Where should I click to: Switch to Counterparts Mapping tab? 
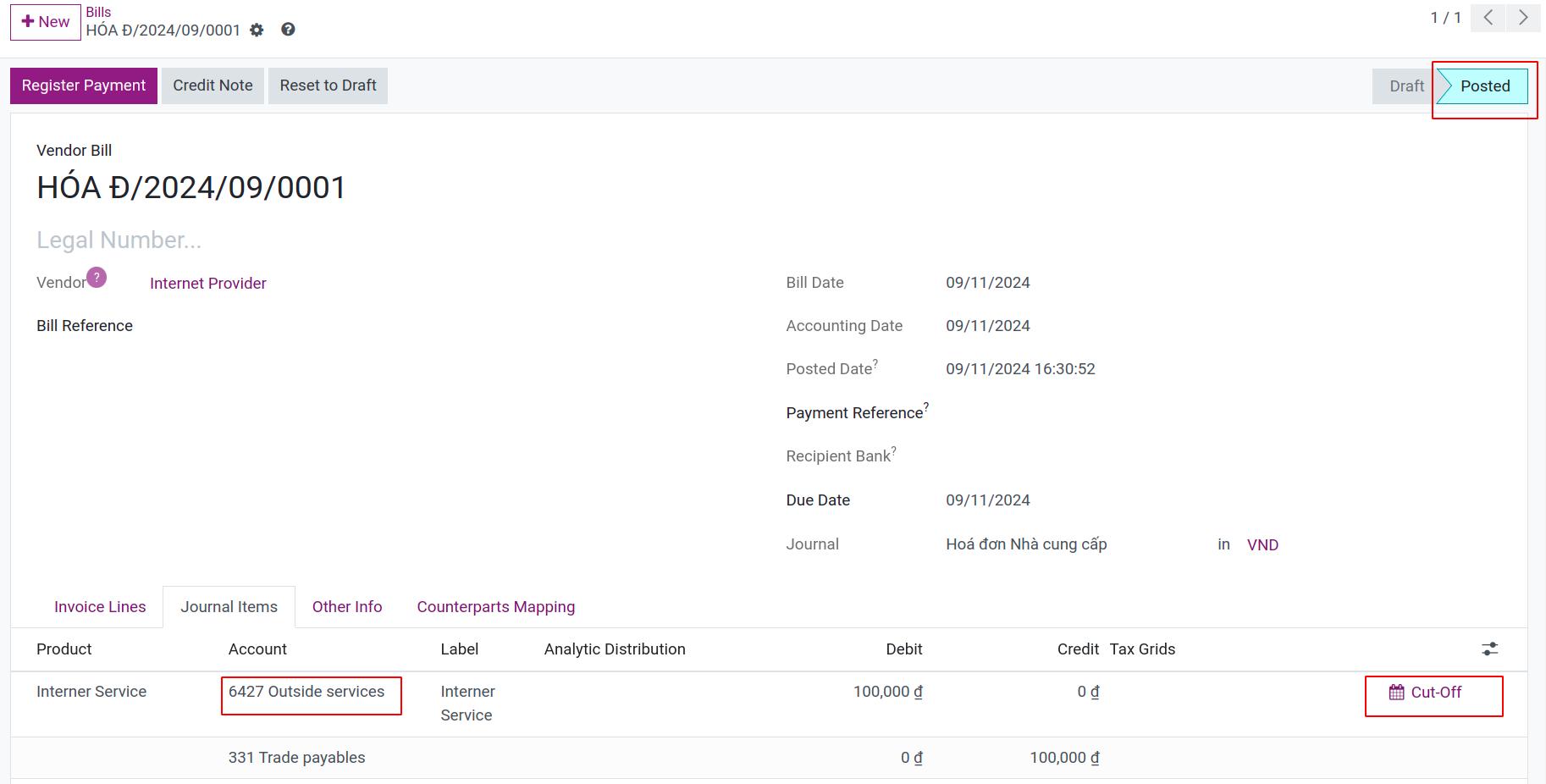[496, 607]
